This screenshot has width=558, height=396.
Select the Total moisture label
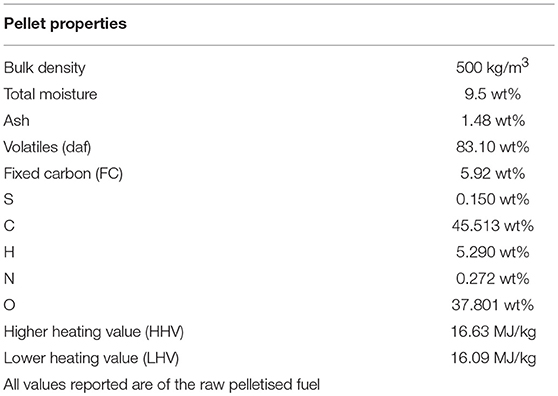[x=50, y=94]
